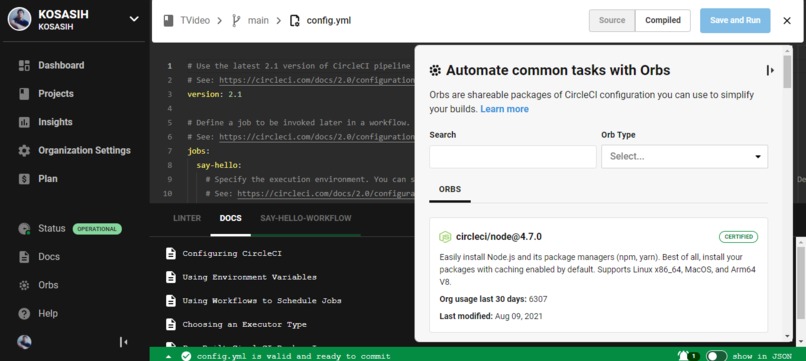Open Configuring CircleCI document icon
The width and height of the screenshot is (806, 361).
[171, 254]
